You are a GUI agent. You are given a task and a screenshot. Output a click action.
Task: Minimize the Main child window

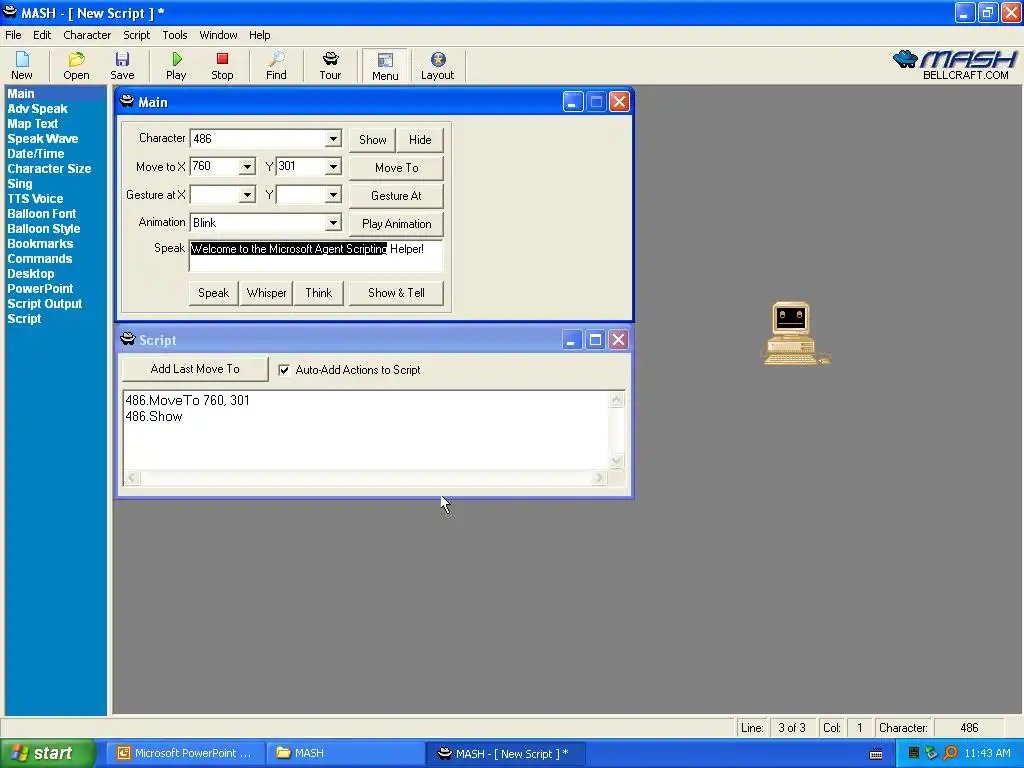[573, 102]
